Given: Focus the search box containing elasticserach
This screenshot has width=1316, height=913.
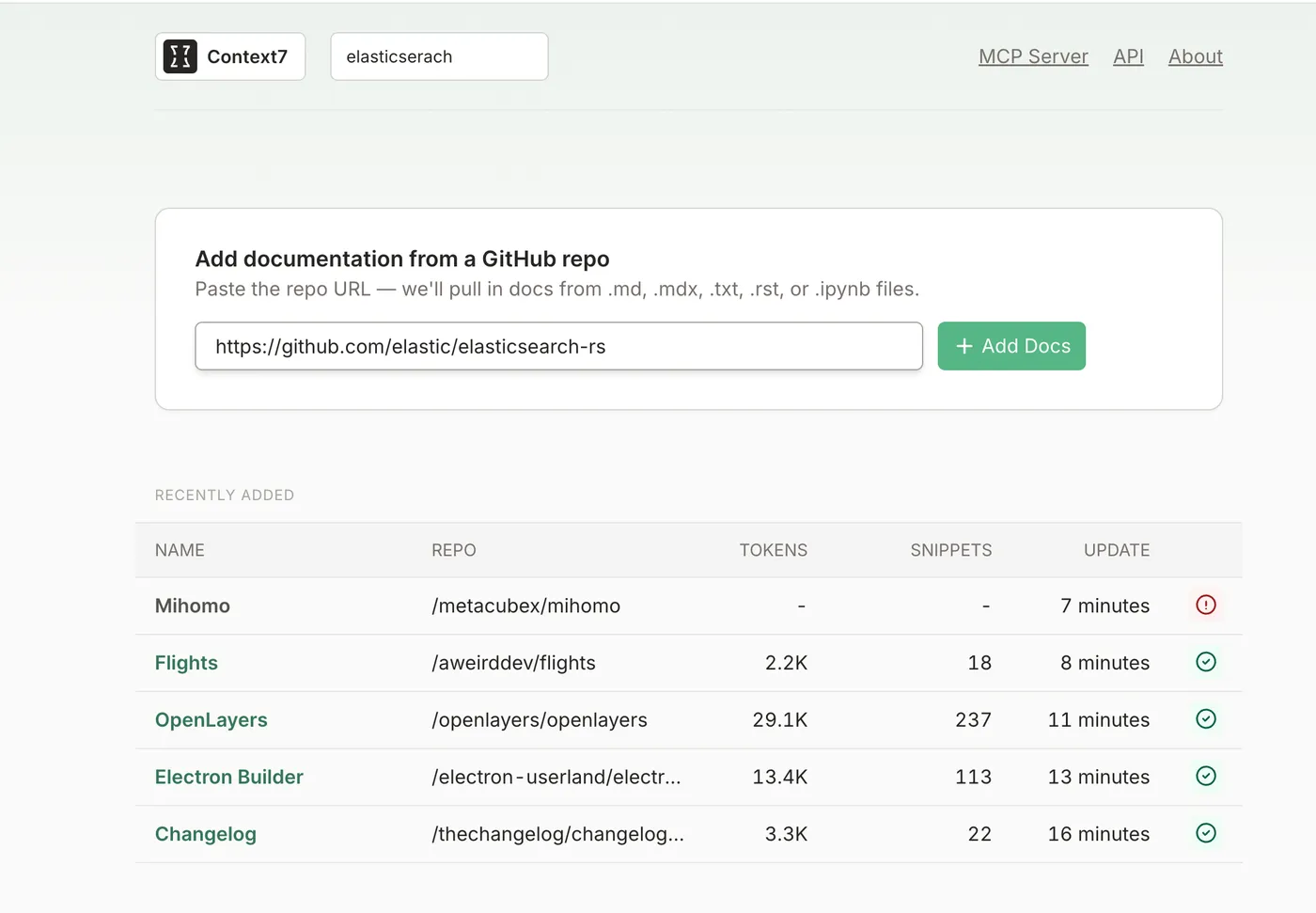Looking at the screenshot, I should pyautogui.click(x=439, y=56).
